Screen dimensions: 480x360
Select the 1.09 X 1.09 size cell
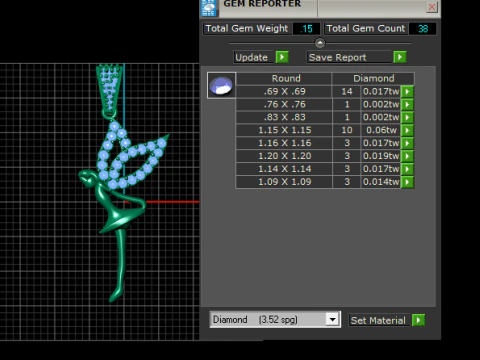tap(284, 182)
